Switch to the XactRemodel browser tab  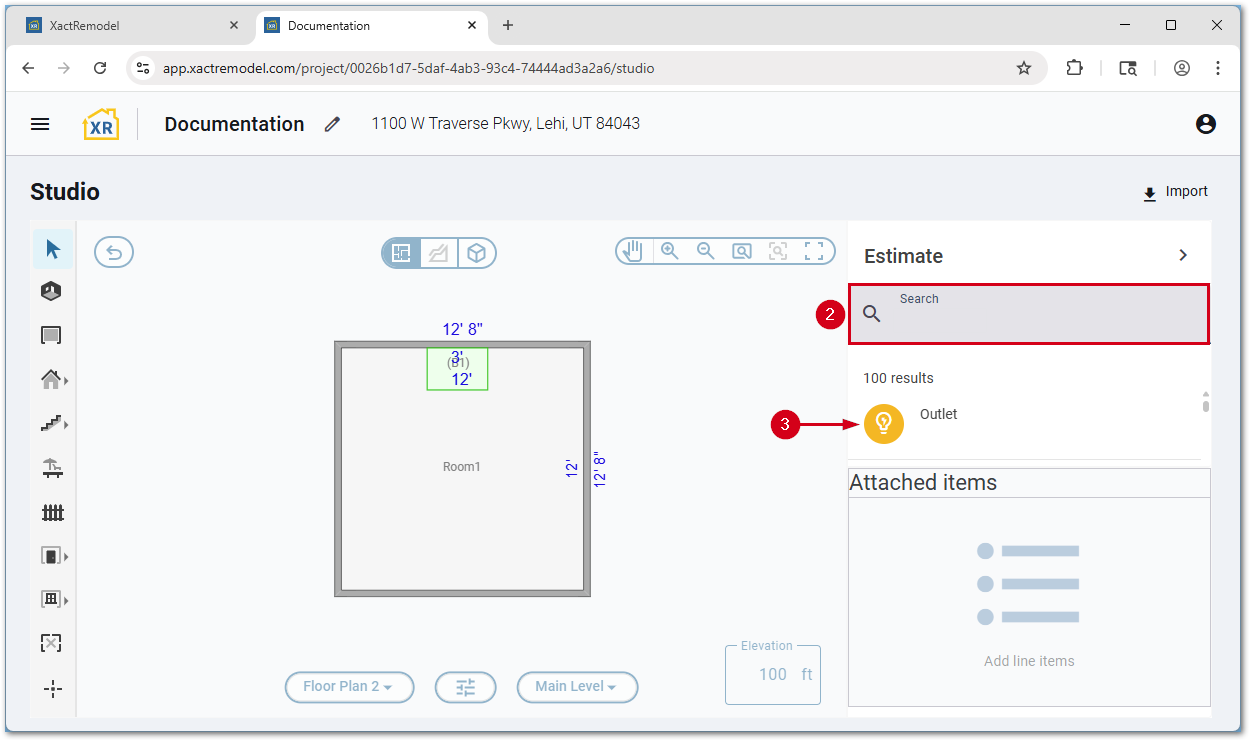point(130,26)
